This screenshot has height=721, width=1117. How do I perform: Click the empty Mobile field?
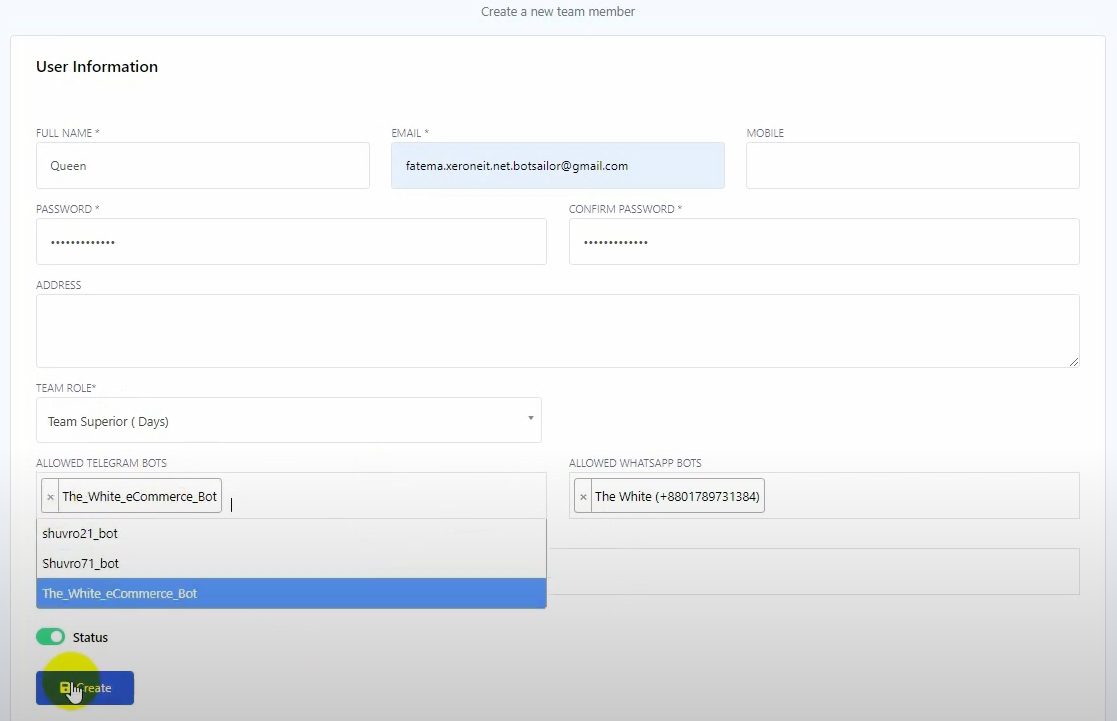coord(912,166)
